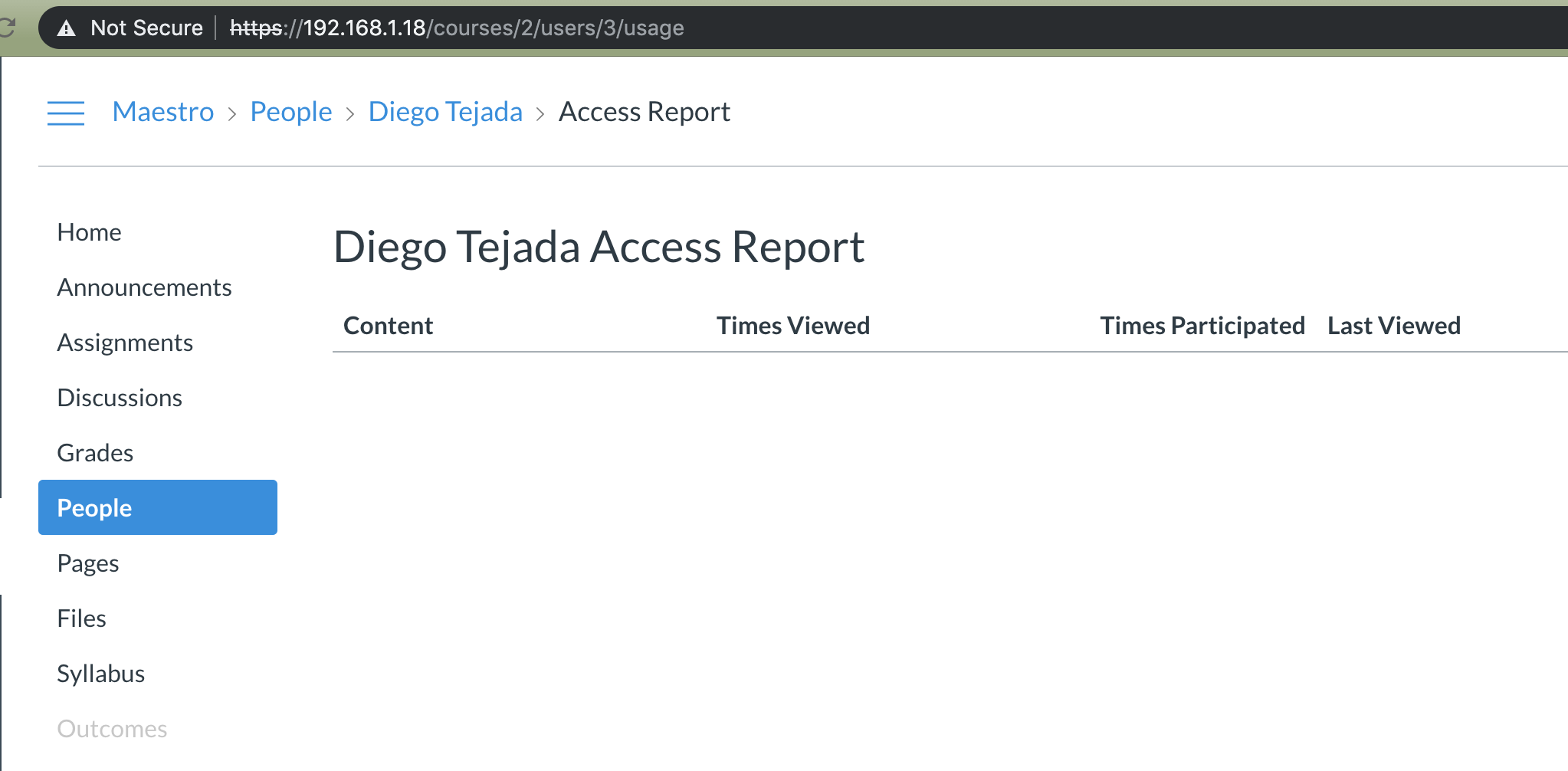Click Access Report breadcrumb text
1568x771 pixels.
click(x=645, y=112)
